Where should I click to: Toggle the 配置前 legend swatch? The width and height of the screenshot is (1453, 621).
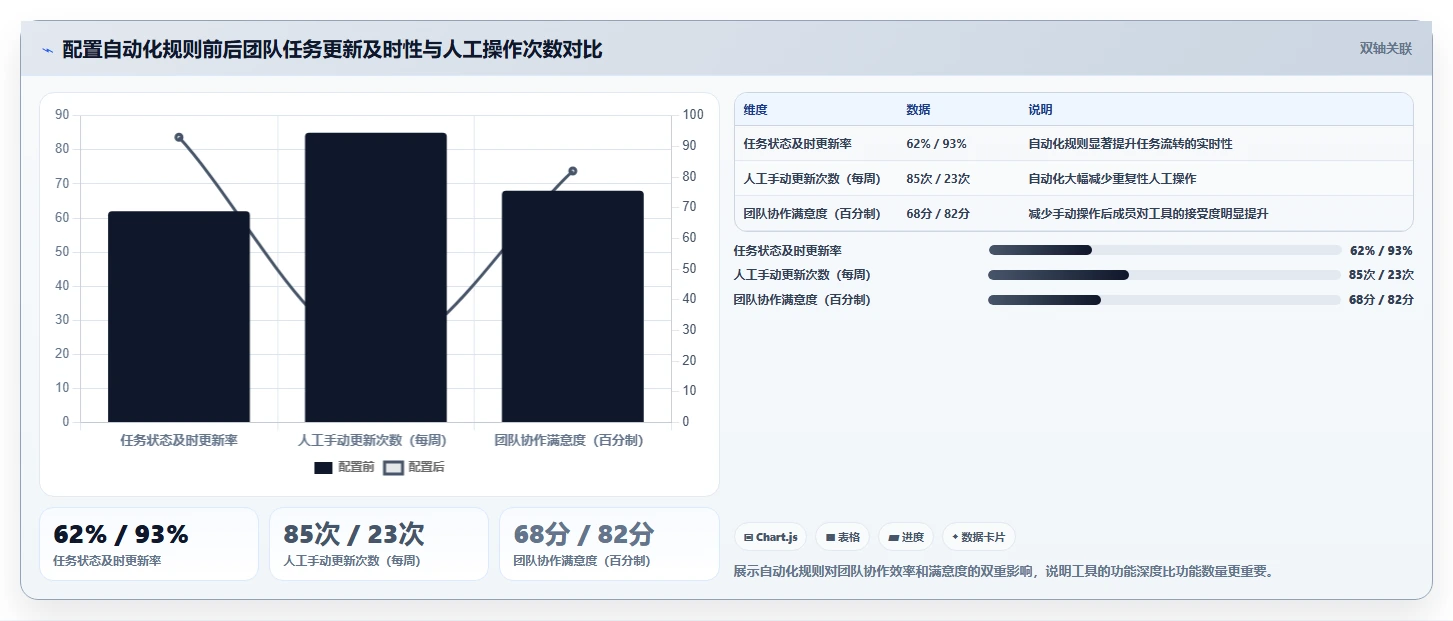tap(323, 467)
